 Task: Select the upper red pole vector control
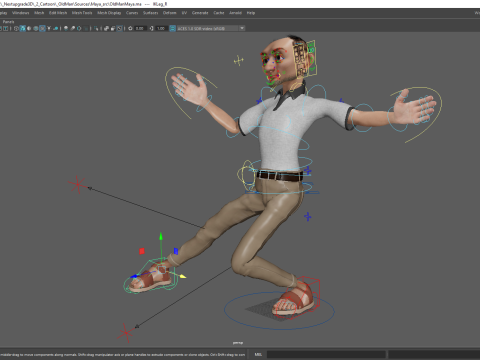point(78,184)
